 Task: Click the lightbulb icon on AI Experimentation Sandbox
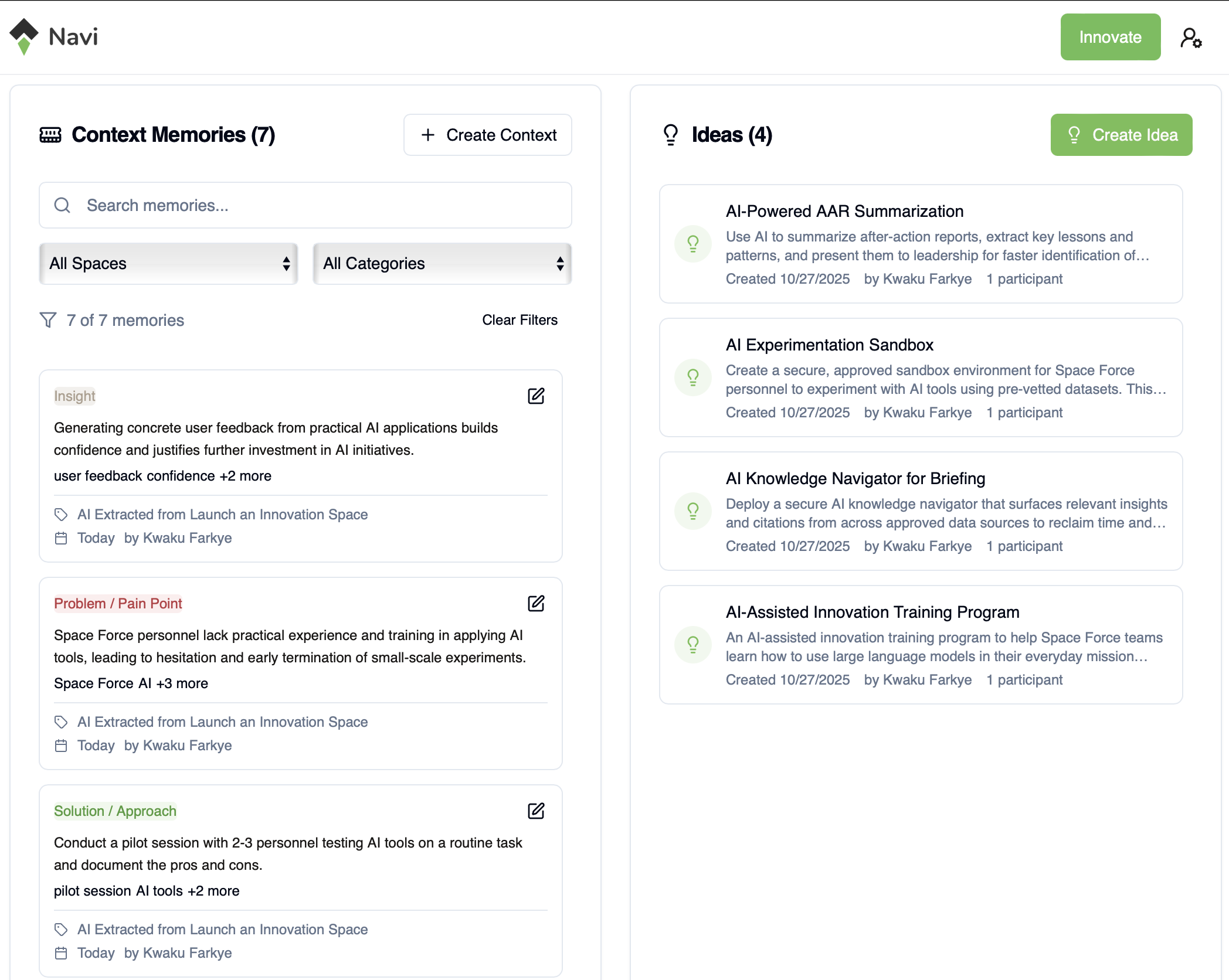[x=693, y=377]
